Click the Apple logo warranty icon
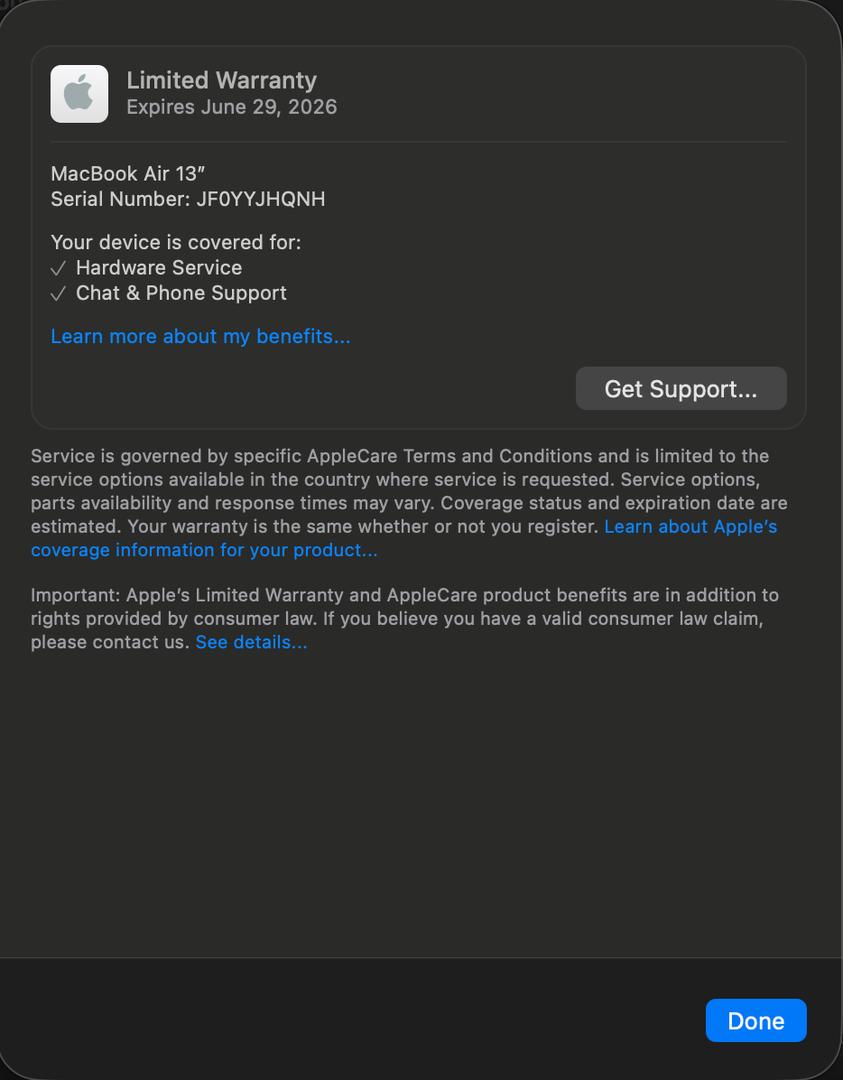 pos(79,94)
